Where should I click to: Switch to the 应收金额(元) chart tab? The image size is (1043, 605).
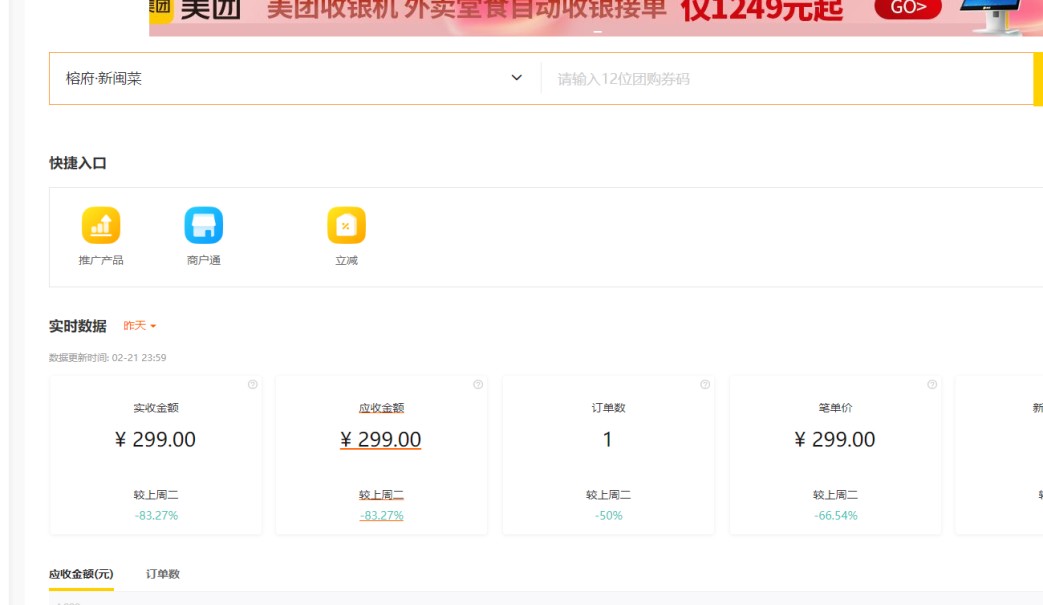[81, 574]
